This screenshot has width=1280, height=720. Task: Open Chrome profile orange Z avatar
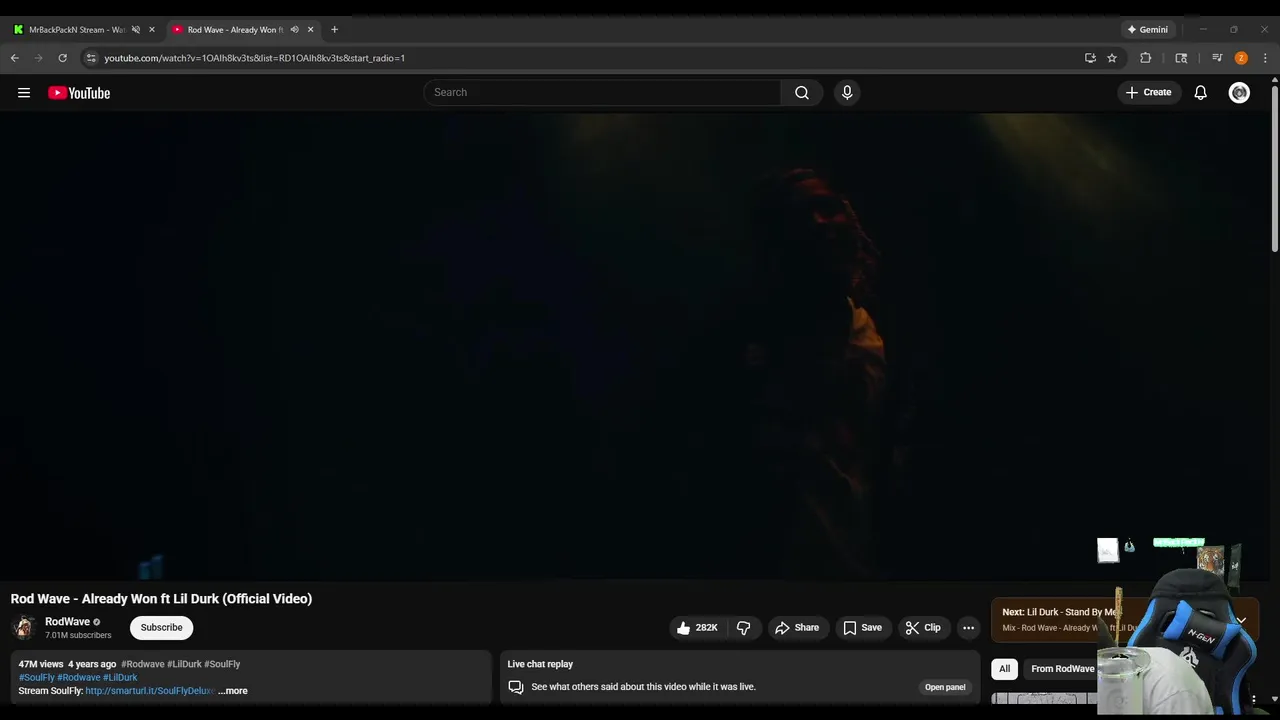1241,58
